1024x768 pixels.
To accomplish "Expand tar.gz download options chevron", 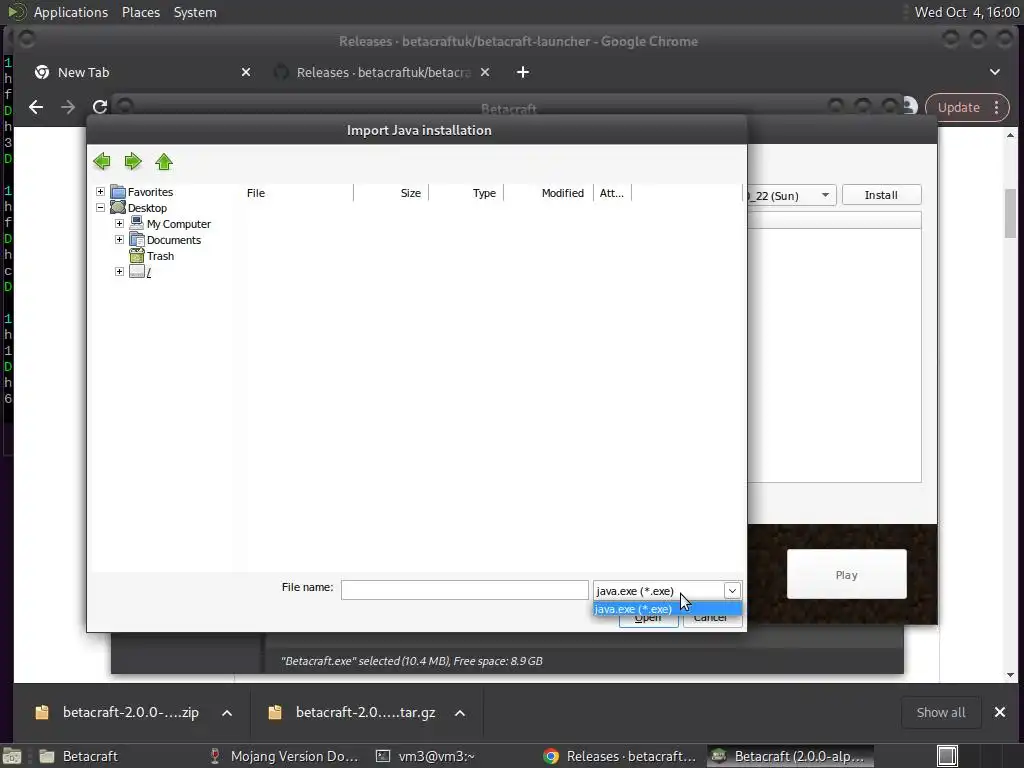I will click(460, 712).
